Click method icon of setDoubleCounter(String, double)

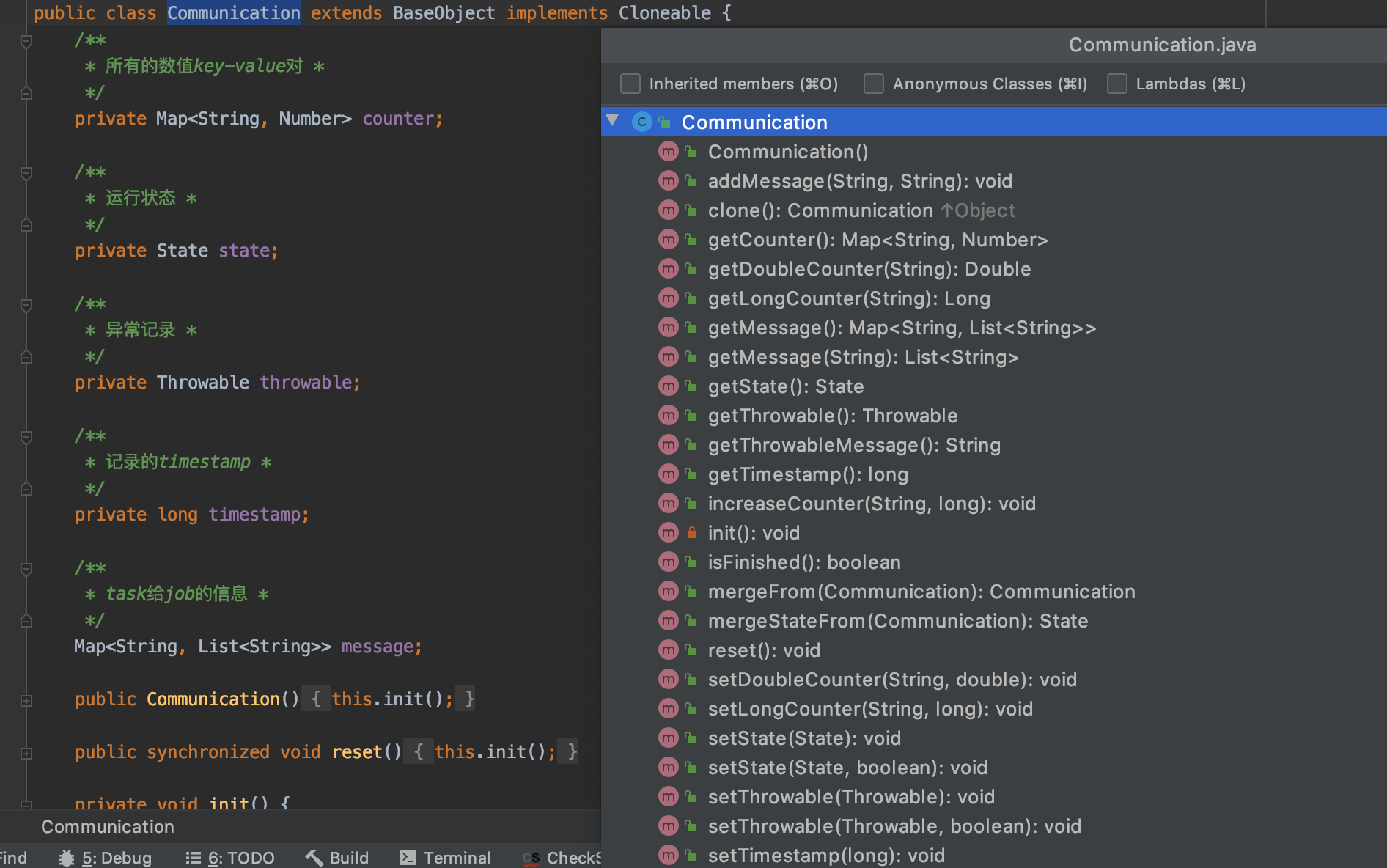(668, 679)
